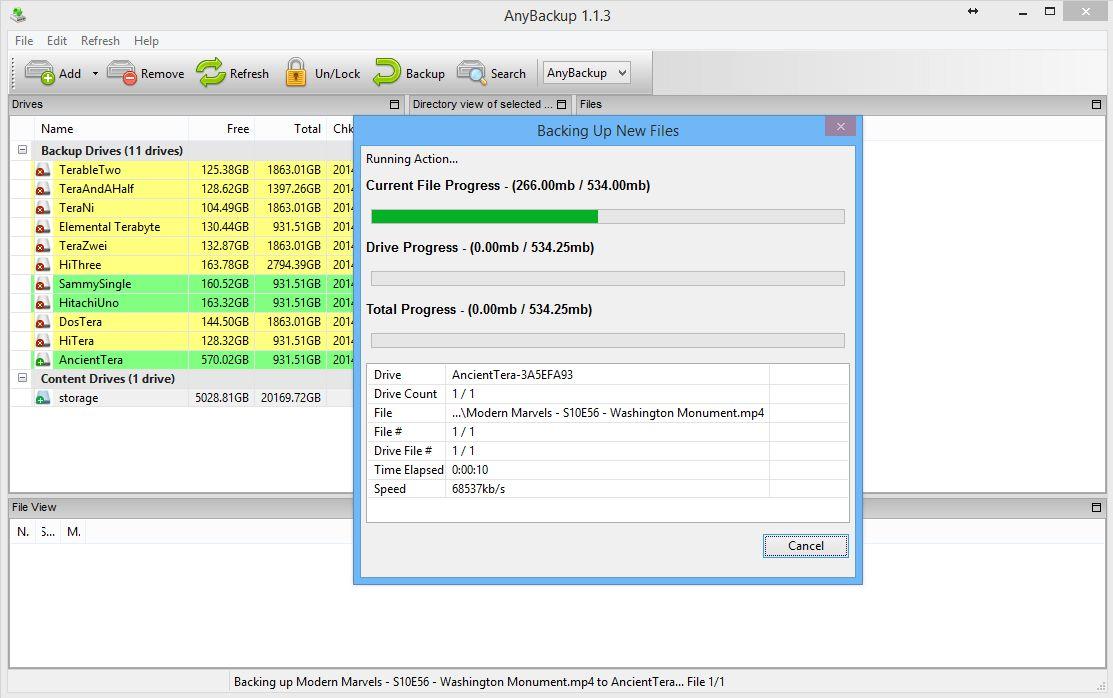This screenshot has height=698, width=1113.
Task: Click the Washington Monument.mp4 file row
Action: (608, 413)
